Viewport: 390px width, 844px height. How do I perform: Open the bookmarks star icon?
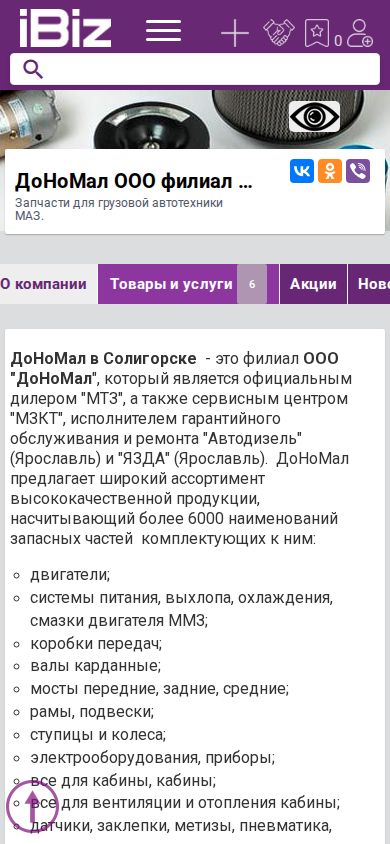[x=316, y=33]
